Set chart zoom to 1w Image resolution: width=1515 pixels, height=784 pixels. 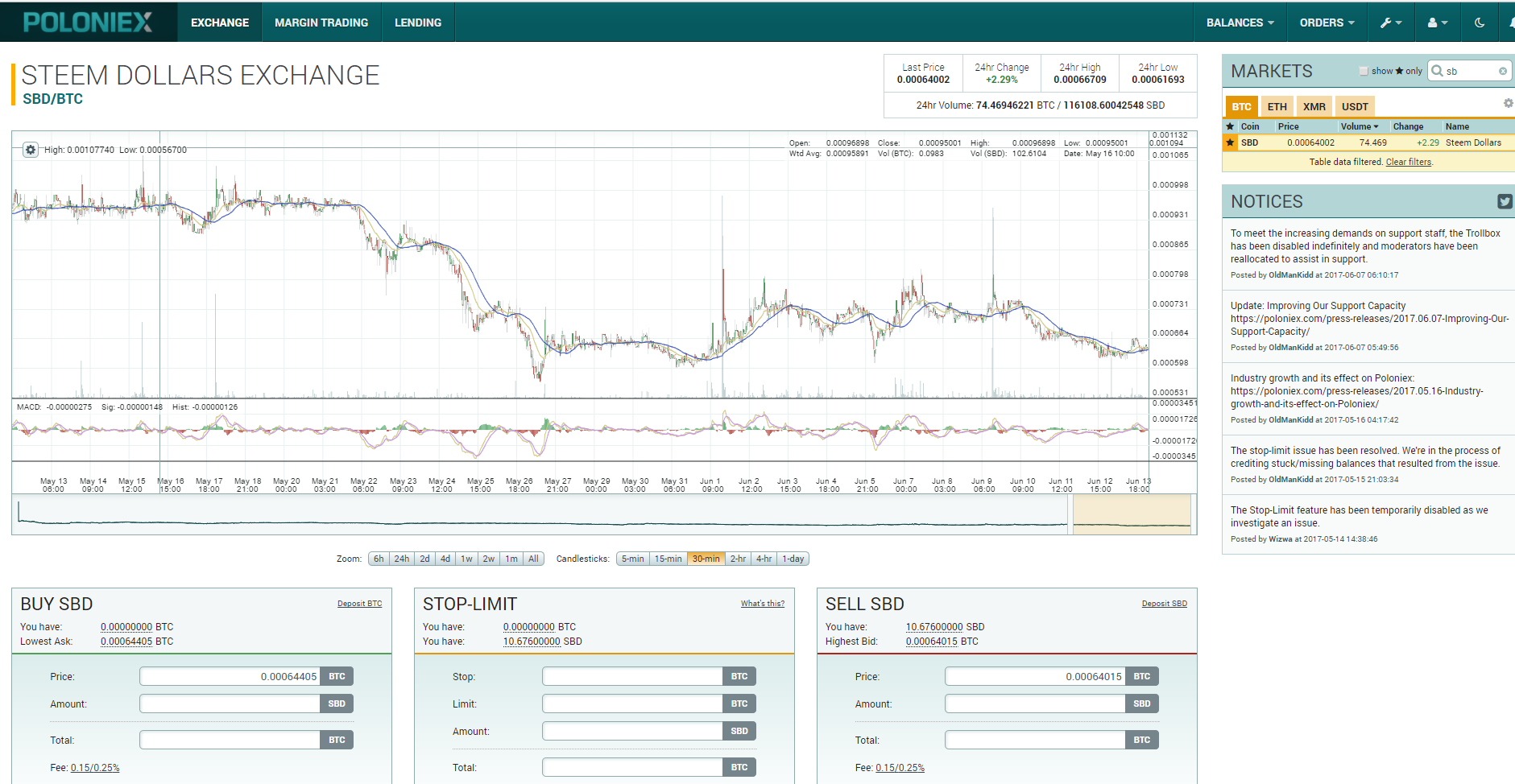(x=466, y=559)
